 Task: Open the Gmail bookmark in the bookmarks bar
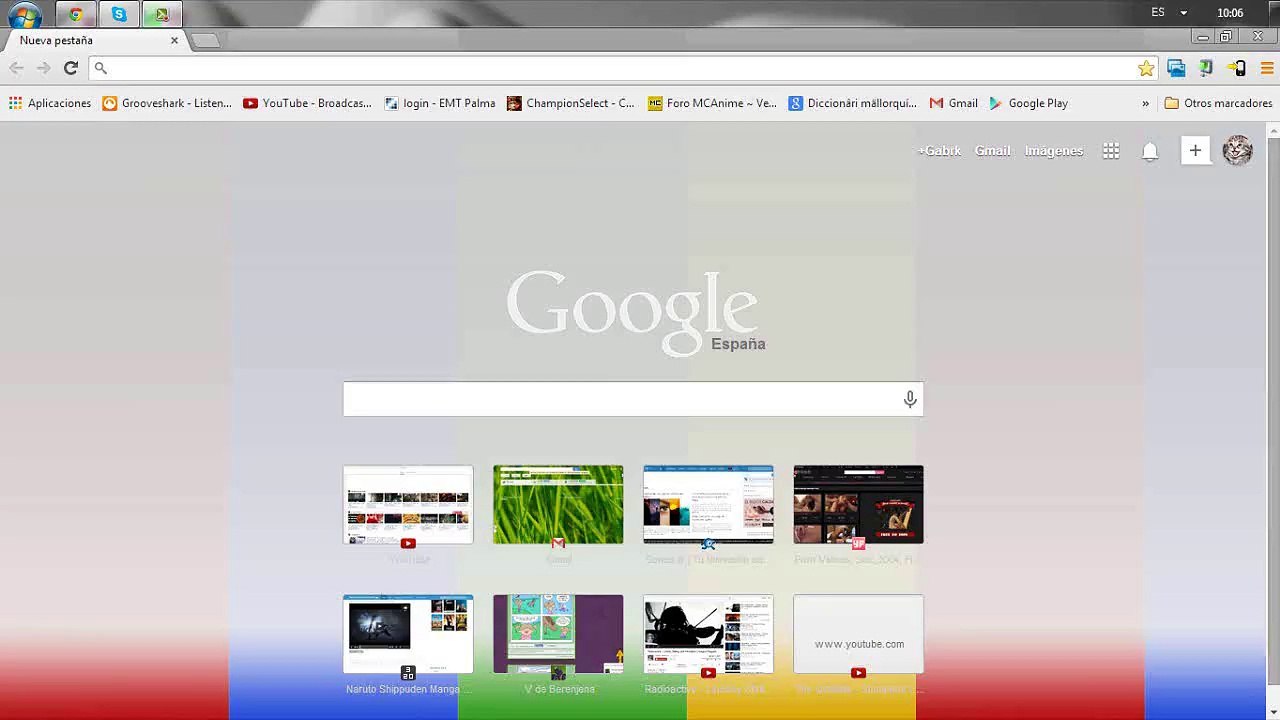(x=953, y=103)
